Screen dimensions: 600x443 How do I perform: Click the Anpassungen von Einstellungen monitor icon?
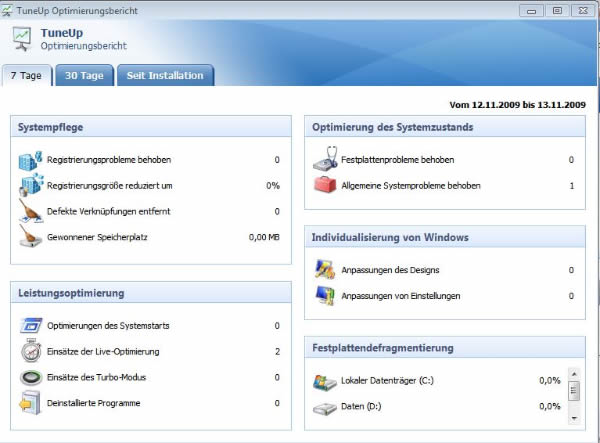coord(325,295)
